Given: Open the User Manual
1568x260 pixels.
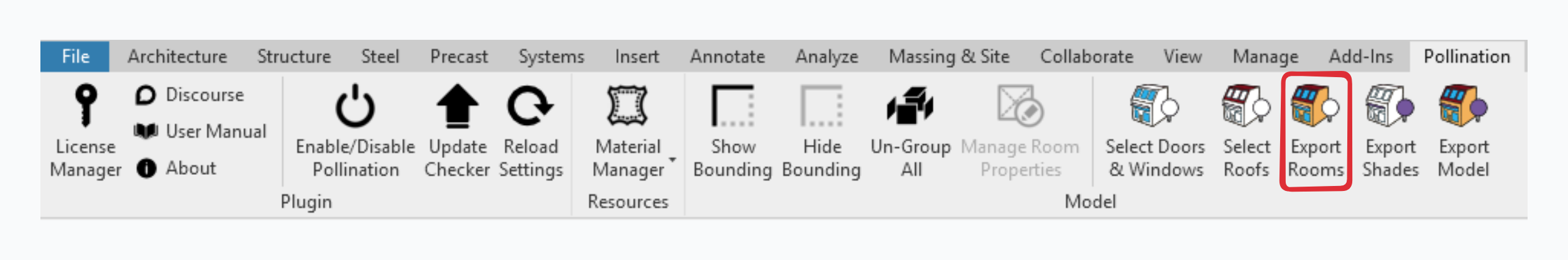Looking at the screenshot, I should click(x=201, y=131).
